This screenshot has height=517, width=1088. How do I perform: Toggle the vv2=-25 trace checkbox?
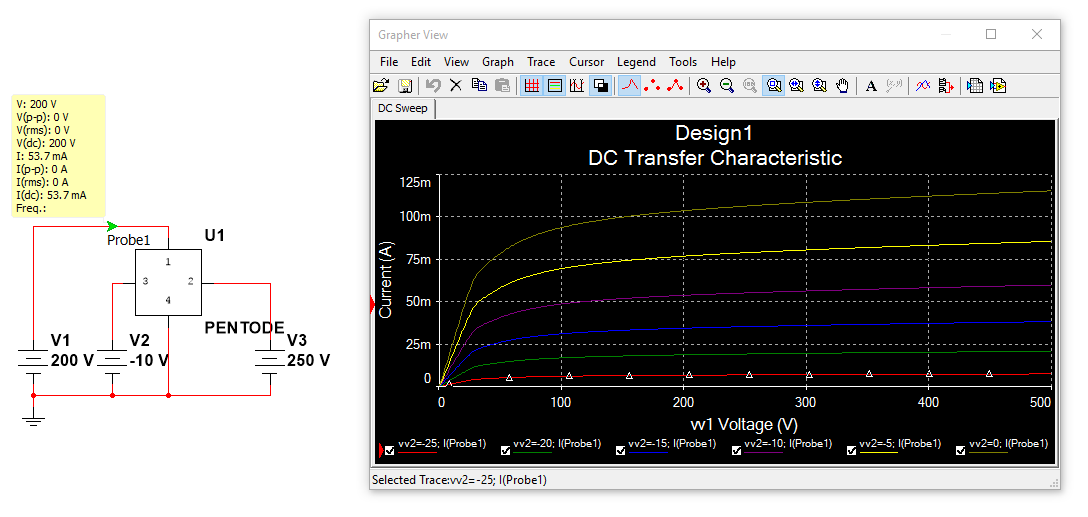[x=390, y=450]
